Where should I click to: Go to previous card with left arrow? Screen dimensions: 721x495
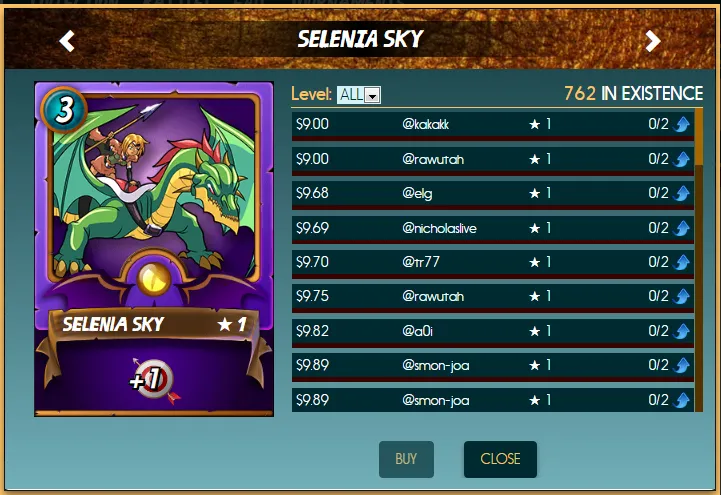[67, 41]
